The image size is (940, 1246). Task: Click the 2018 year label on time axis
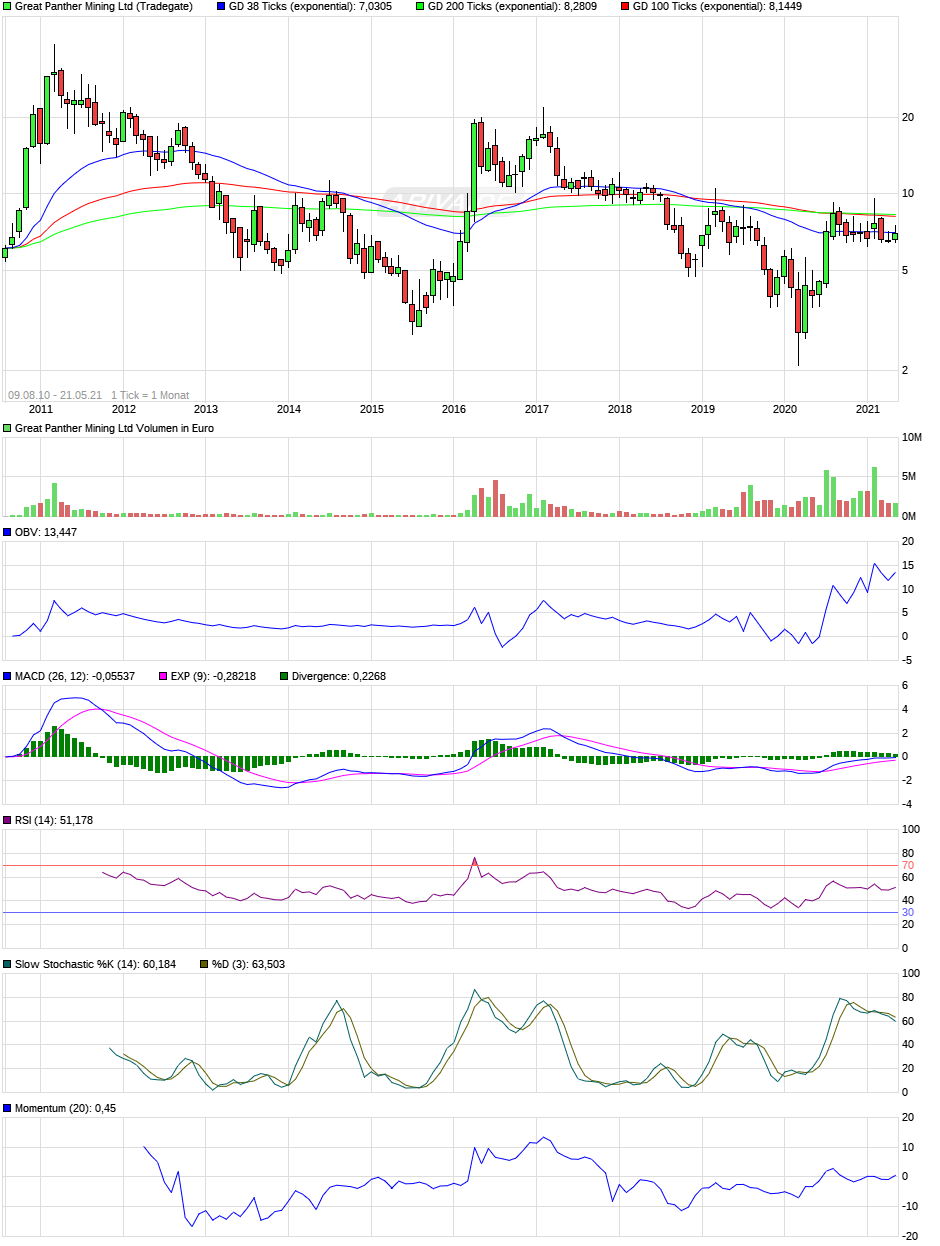[x=620, y=409]
